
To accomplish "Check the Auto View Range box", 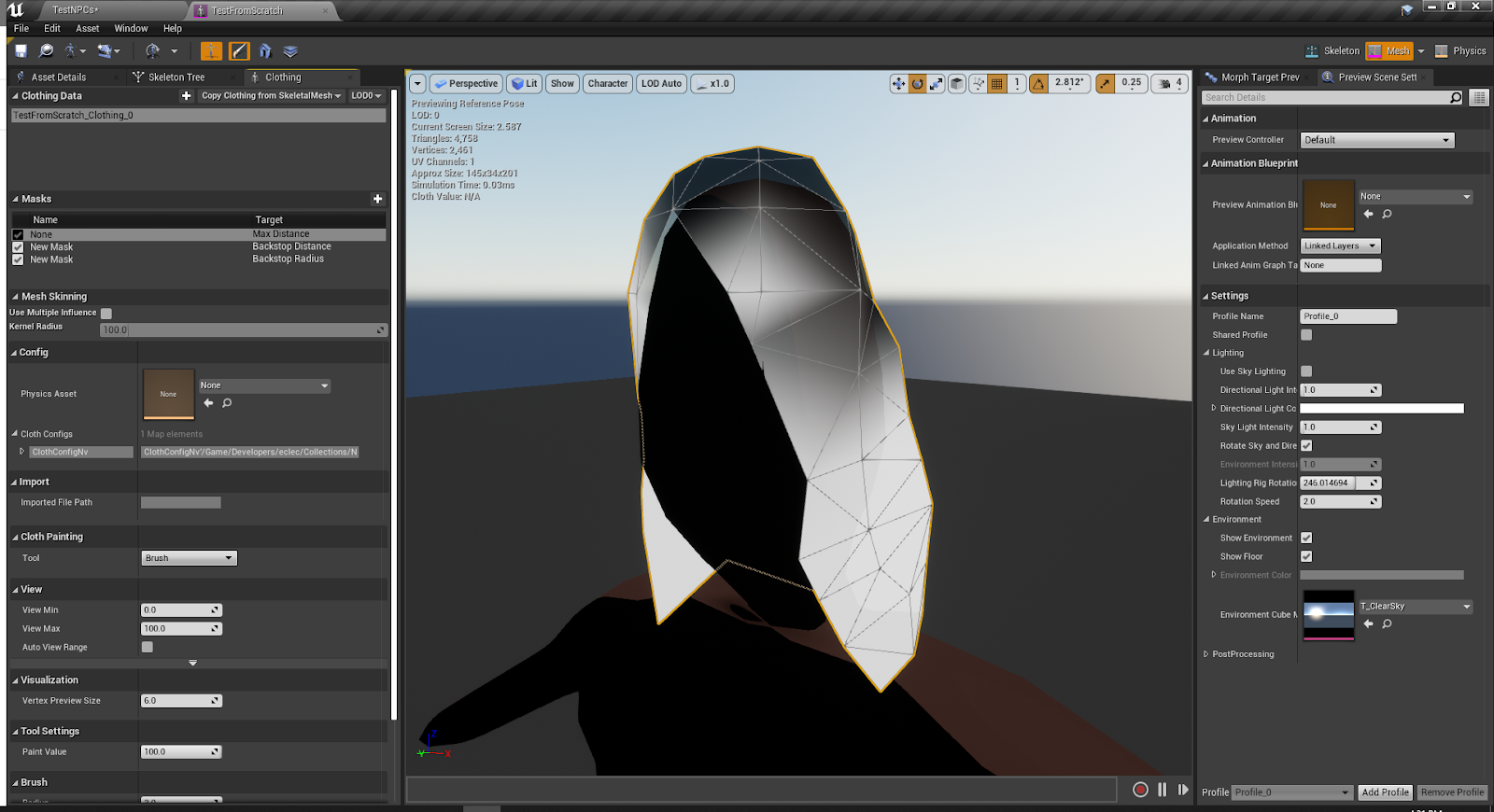I will tap(148, 647).
